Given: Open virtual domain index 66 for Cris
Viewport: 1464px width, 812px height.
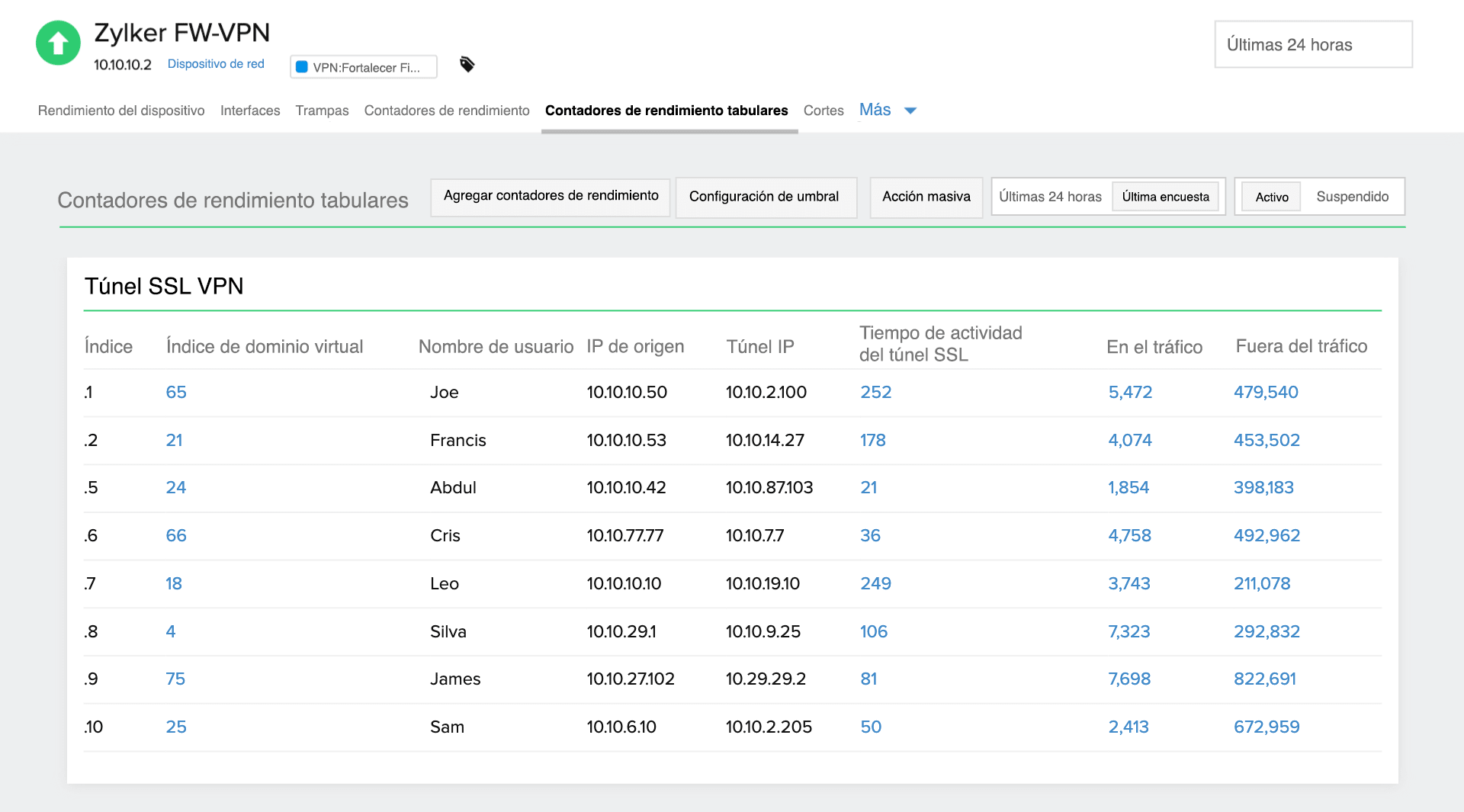Looking at the screenshot, I should [176, 536].
